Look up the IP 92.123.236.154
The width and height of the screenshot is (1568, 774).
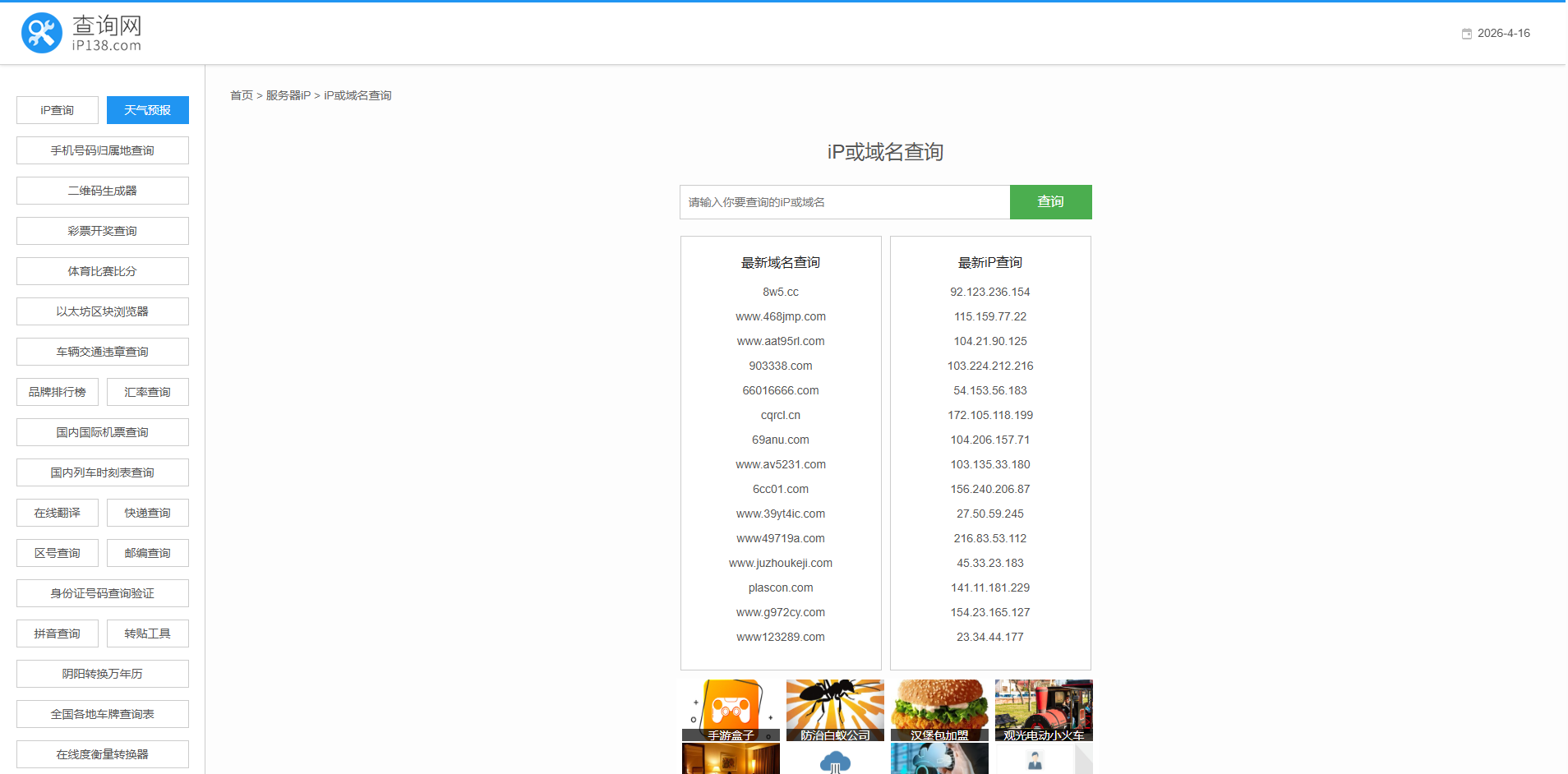(x=989, y=292)
